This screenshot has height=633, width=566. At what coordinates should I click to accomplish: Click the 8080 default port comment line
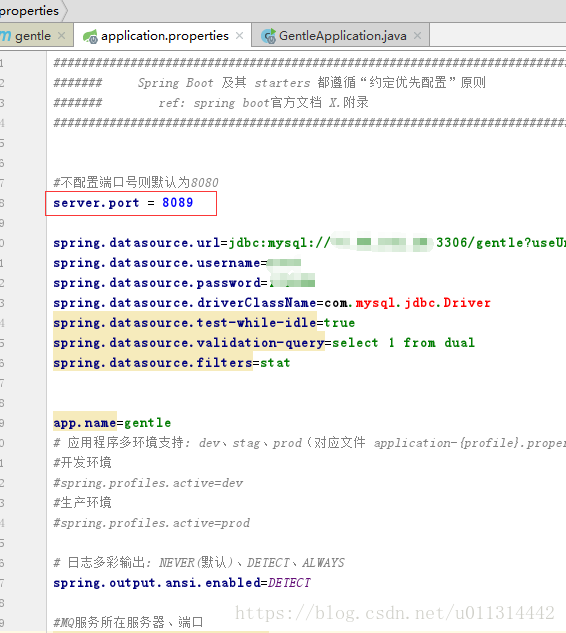136,182
